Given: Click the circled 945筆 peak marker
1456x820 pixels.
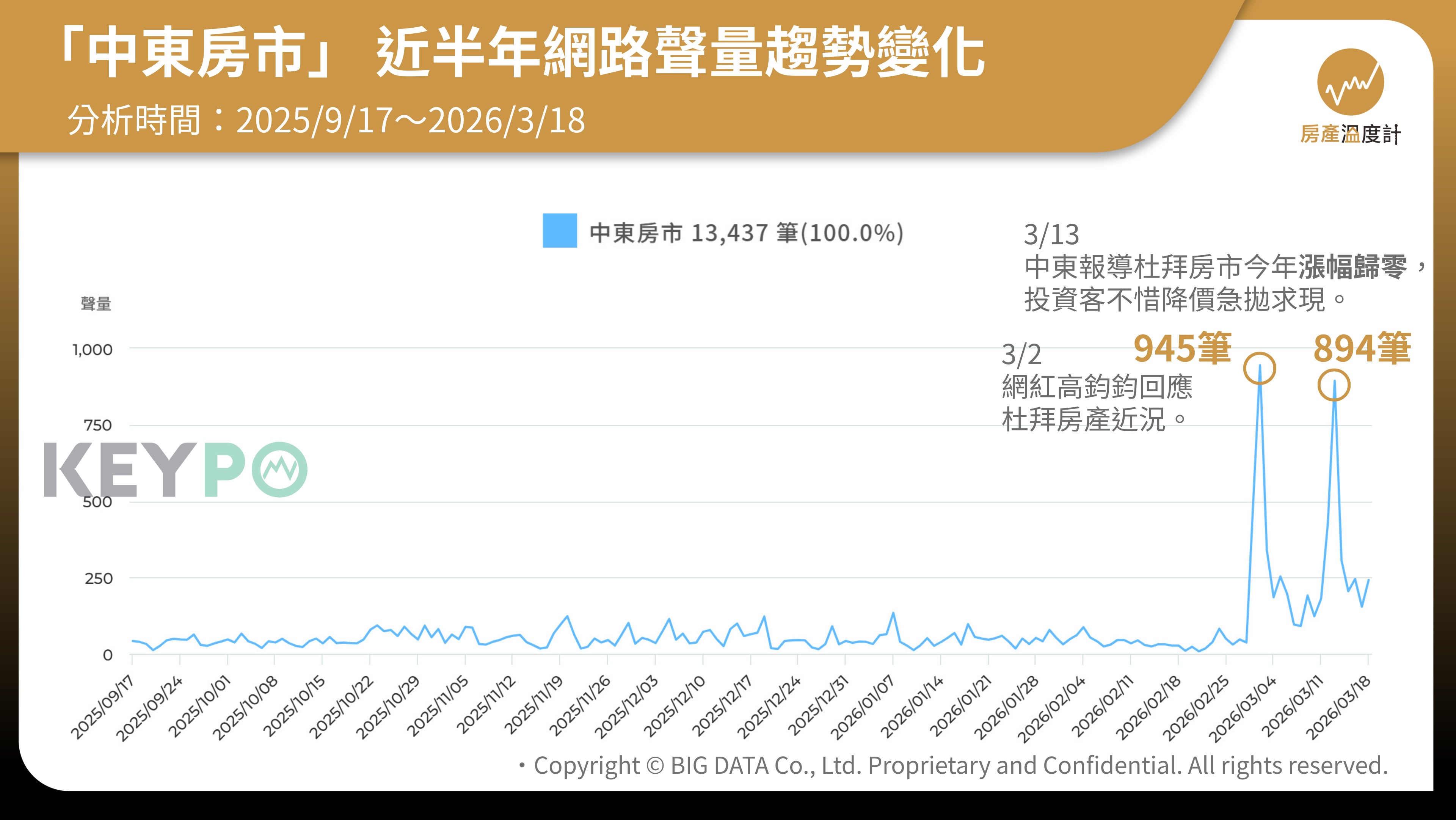Looking at the screenshot, I should [1259, 369].
